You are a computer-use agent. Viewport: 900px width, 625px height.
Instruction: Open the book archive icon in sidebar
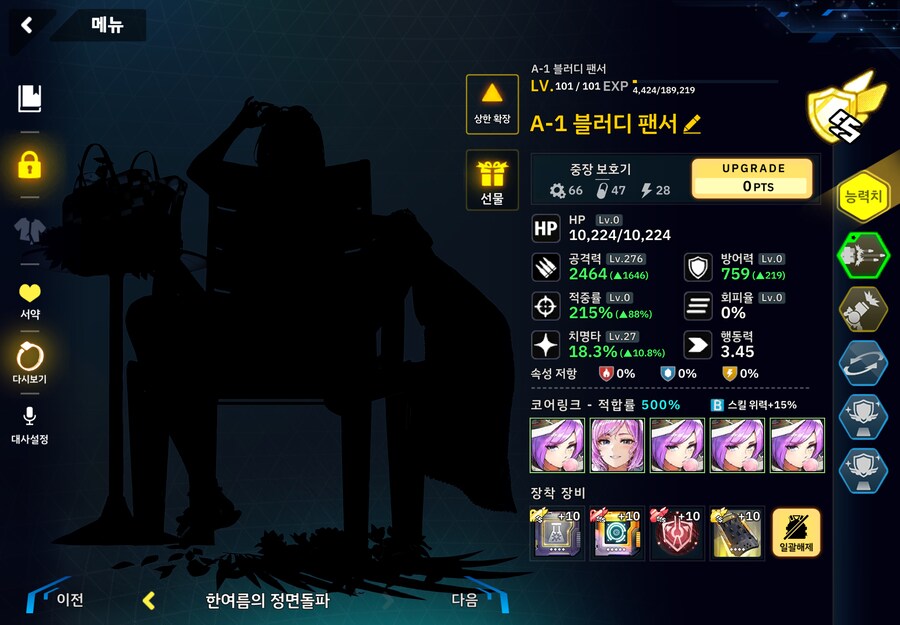[30, 99]
